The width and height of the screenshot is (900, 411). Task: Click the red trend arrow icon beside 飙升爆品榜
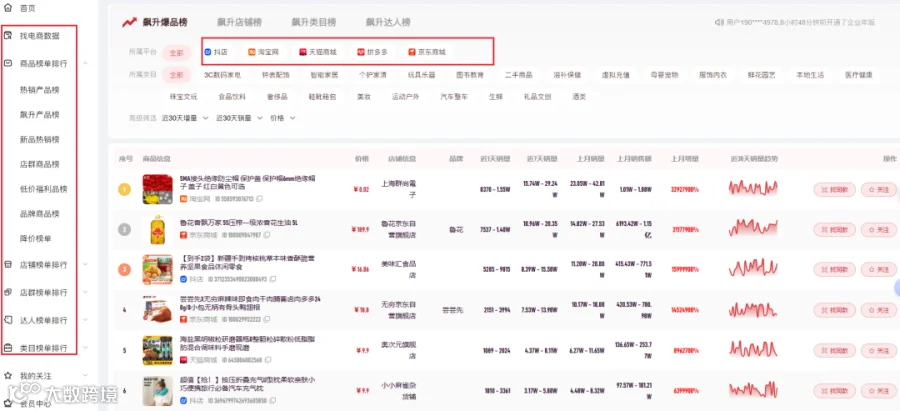[x=129, y=22]
